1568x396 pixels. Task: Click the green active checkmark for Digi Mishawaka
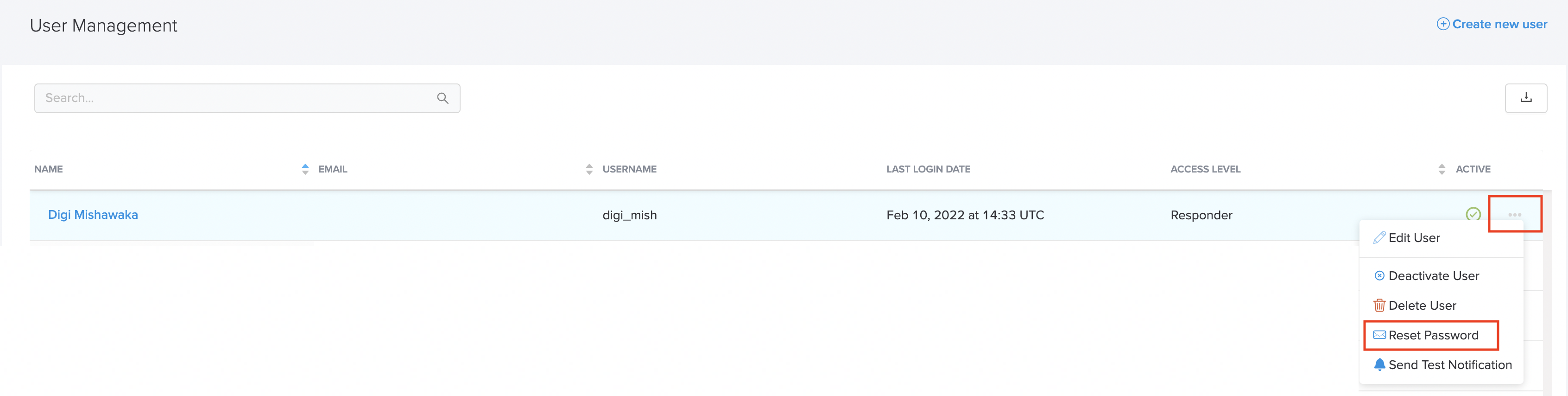click(1473, 214)
